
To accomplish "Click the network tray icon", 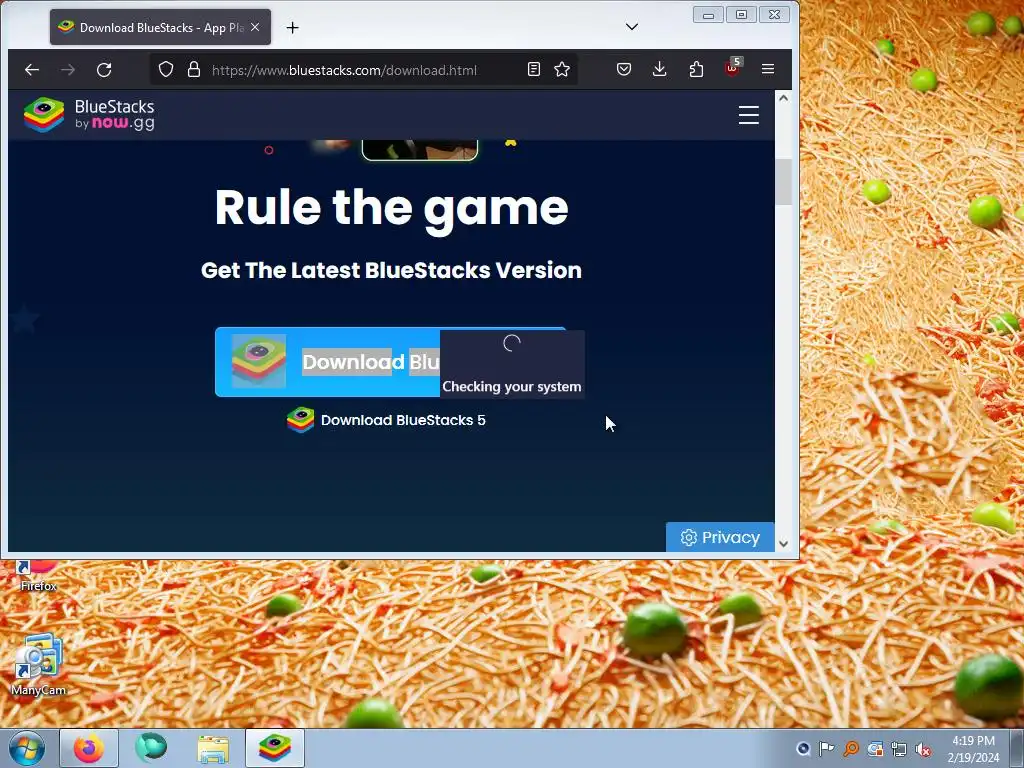I will click(899, 749).
